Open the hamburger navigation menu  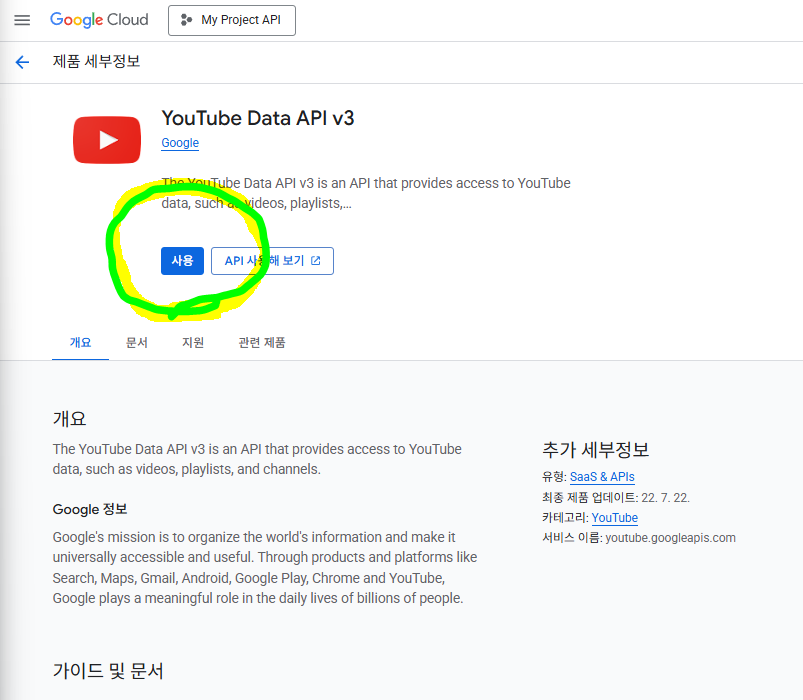22,20
